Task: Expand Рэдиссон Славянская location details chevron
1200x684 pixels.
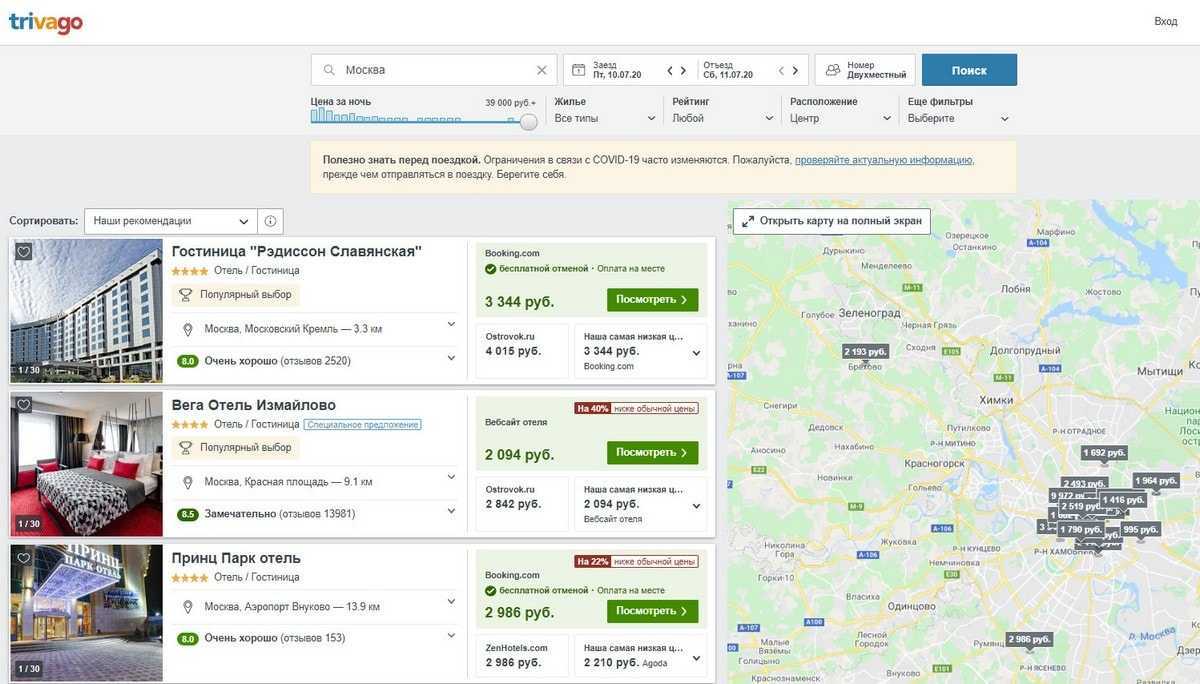Action: 451,324
